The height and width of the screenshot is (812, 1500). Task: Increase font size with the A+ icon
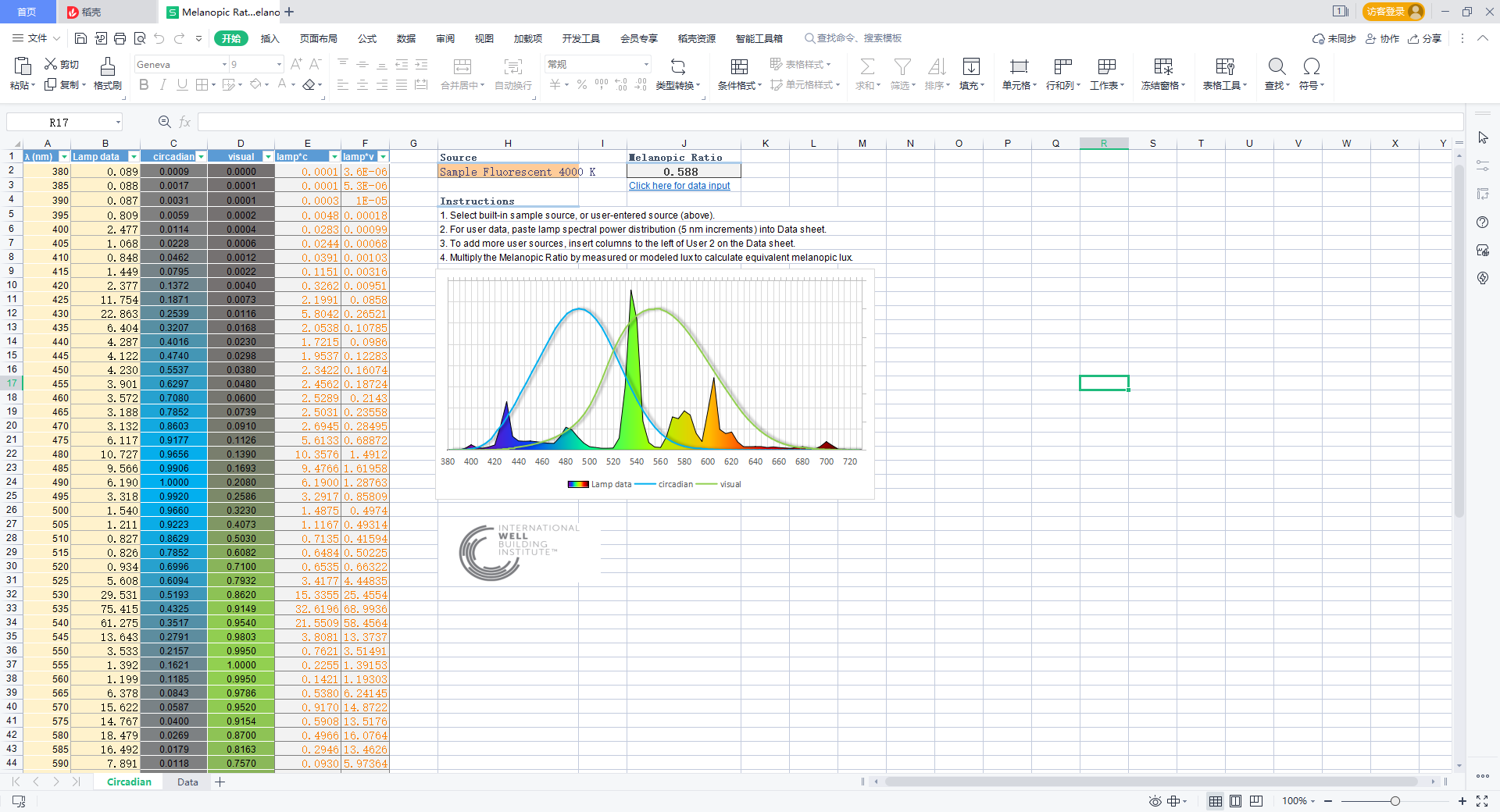pyautogui.click(x=296, y=64)
